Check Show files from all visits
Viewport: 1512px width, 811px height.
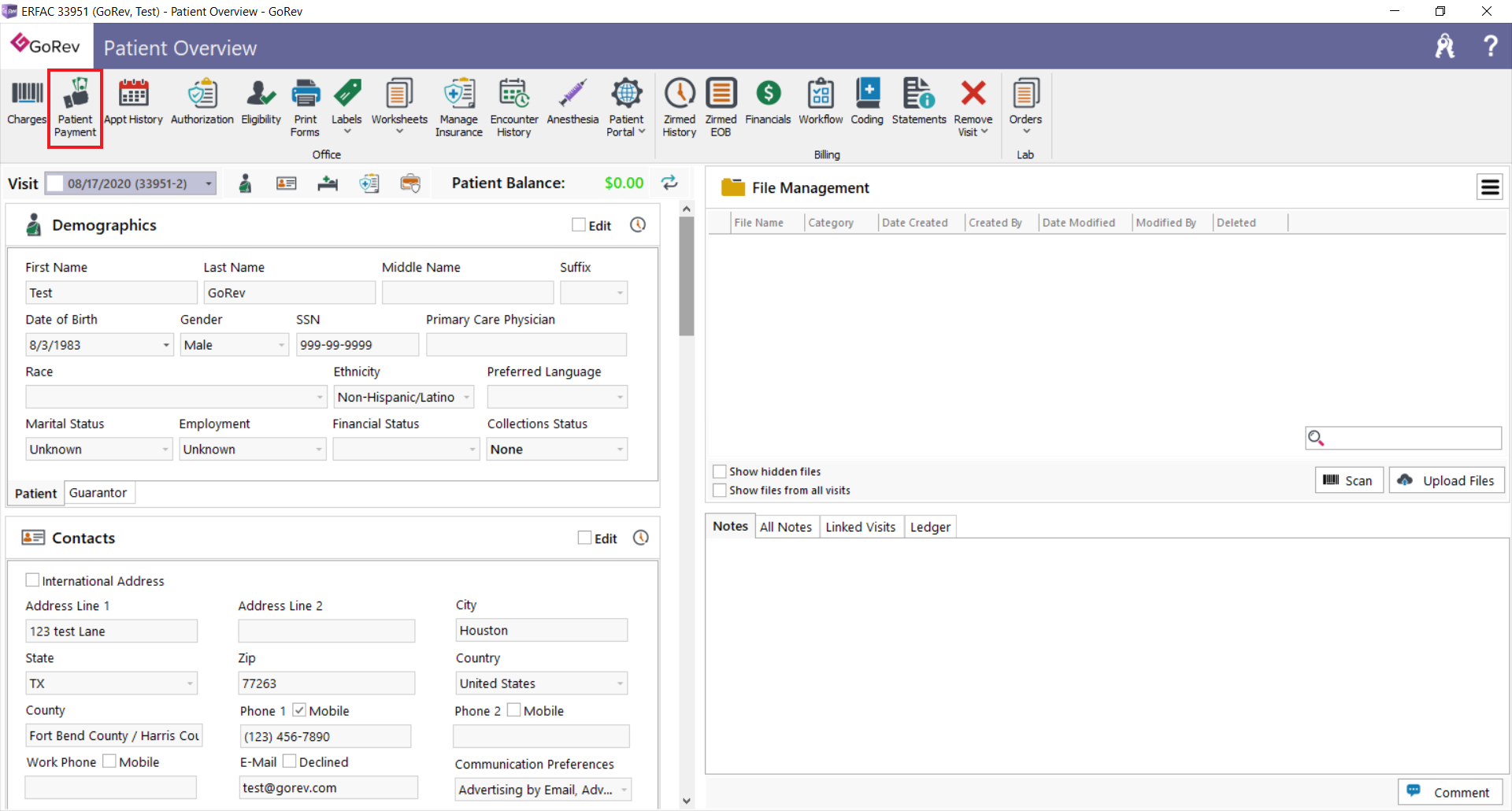(x=719, y=491)
